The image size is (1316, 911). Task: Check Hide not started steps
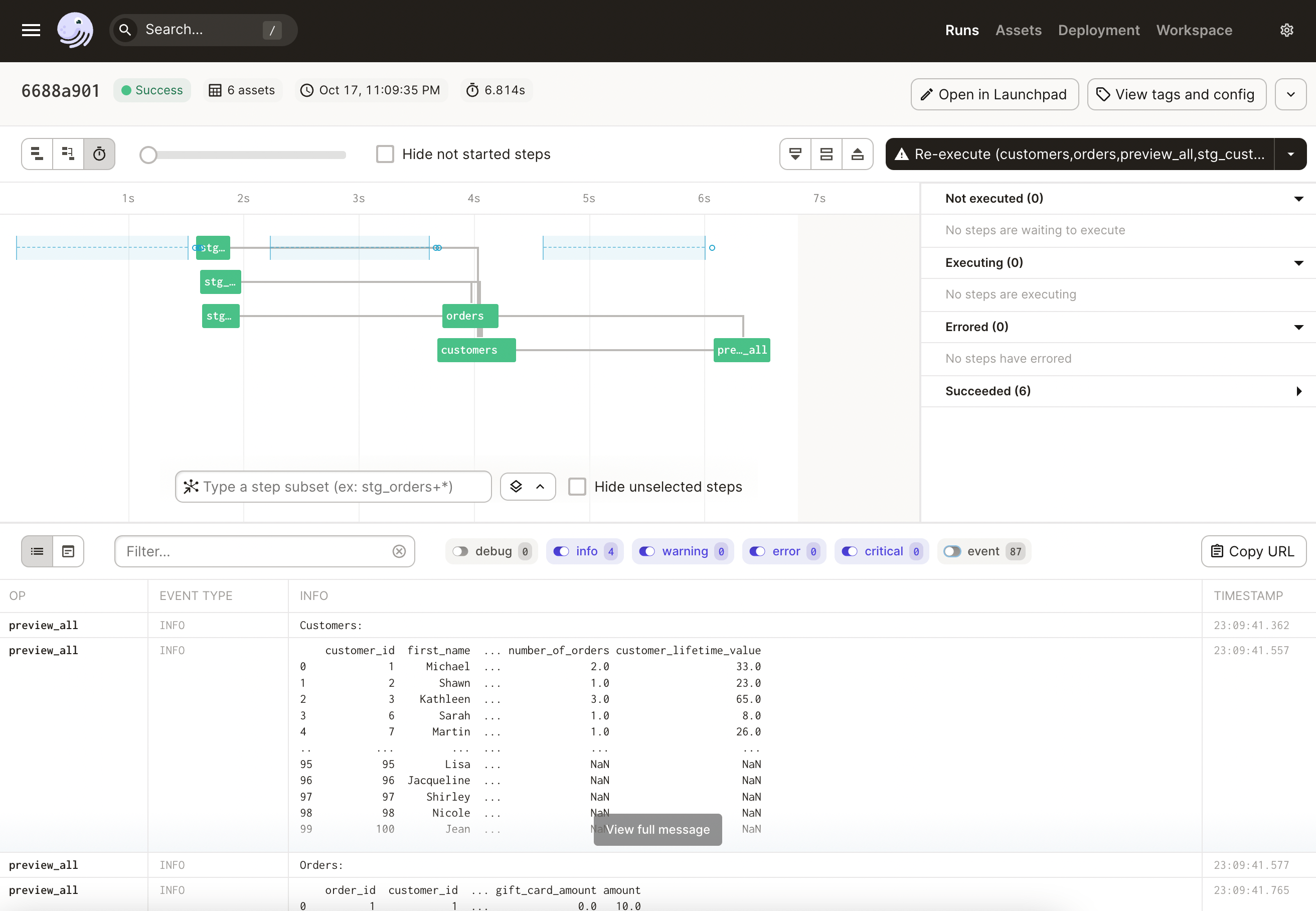tap(385, 154)
